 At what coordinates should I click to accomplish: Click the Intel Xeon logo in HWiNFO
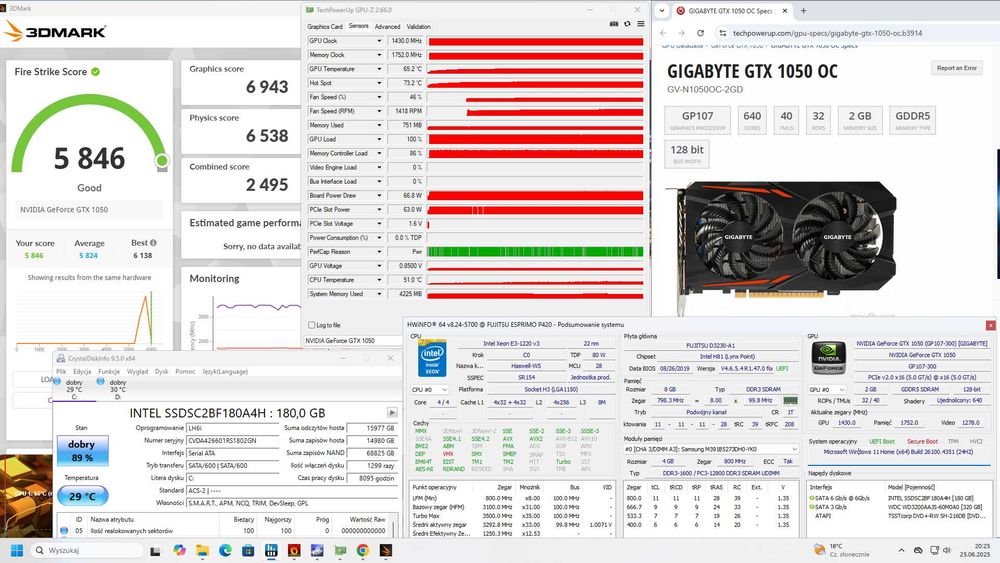(432, 358)
